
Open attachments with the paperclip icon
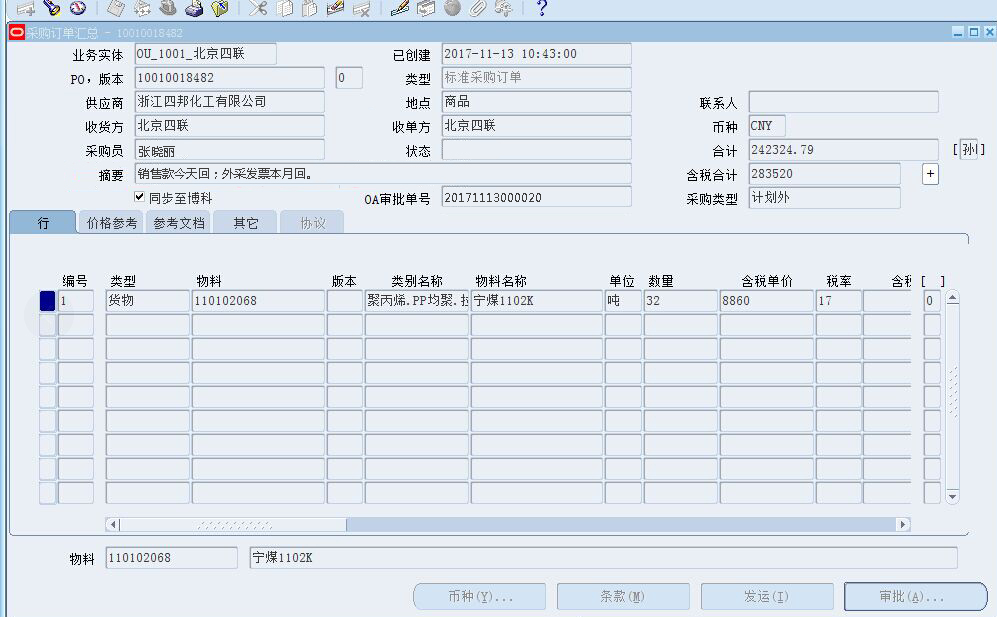pyautogui.click(x=477, y=10)
